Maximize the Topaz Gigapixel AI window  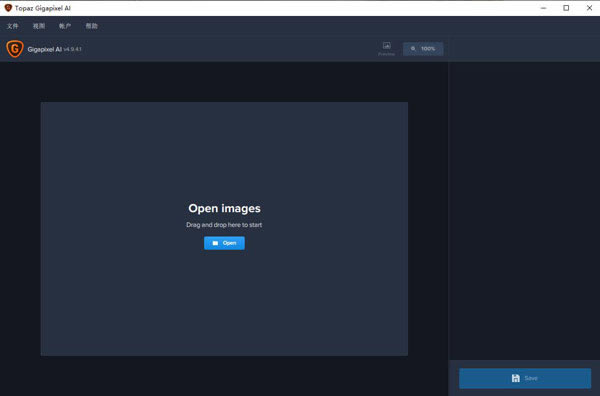566,8
